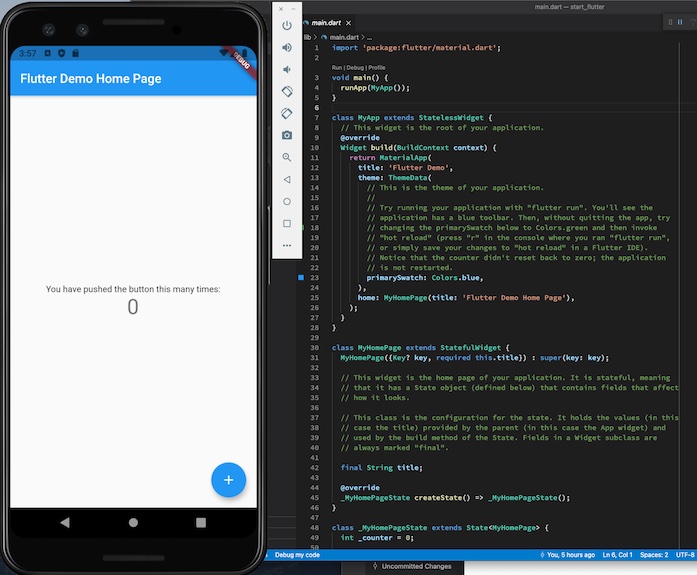Lower volume with emulator volume down icon
The image size is (697, 575).
287,69
